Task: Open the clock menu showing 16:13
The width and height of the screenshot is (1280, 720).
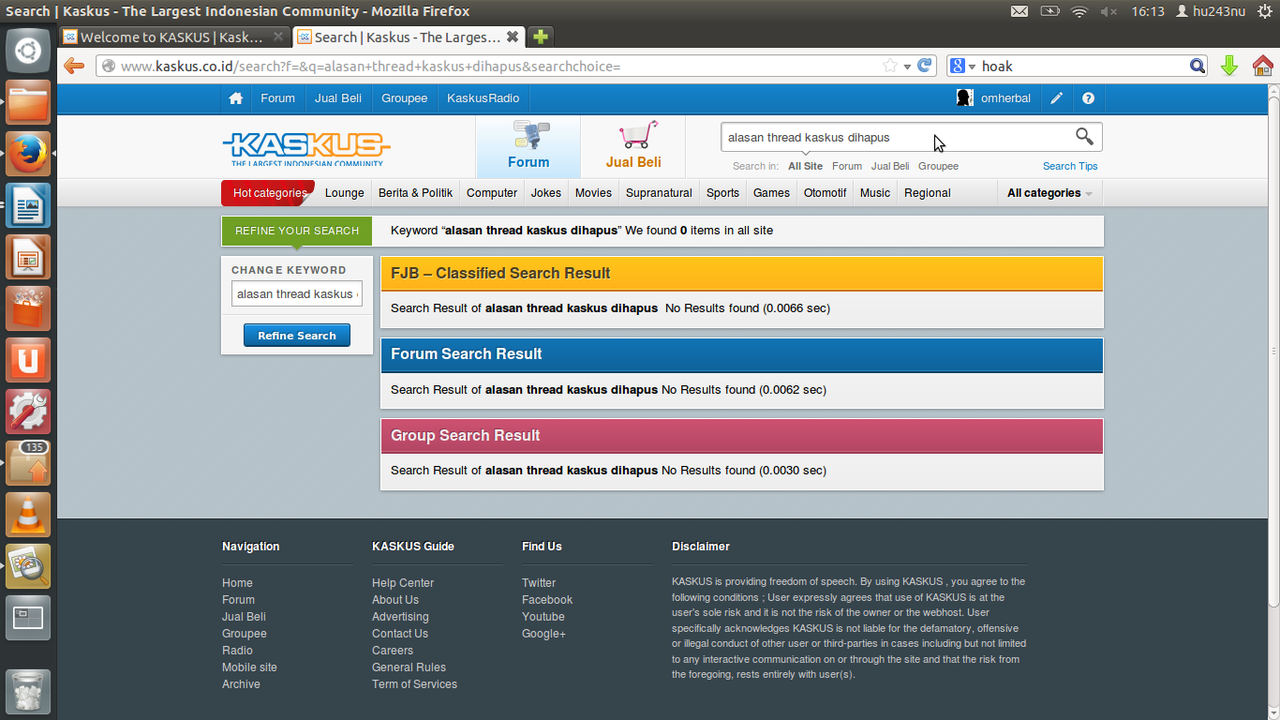Action: pyautogui.click(x=1148, y=11)
